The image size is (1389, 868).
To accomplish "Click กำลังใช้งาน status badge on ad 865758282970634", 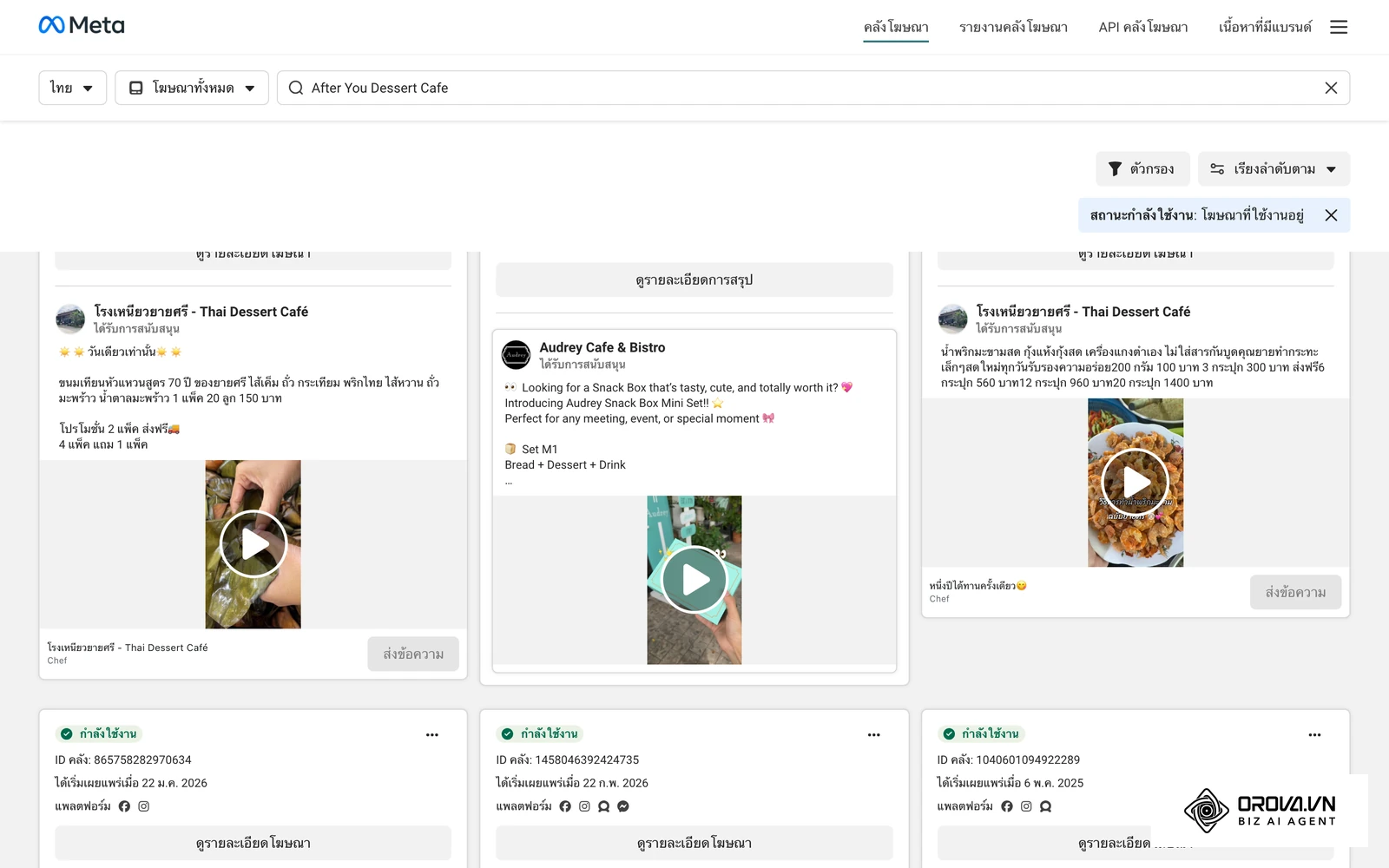I will (x=100, y=733).
